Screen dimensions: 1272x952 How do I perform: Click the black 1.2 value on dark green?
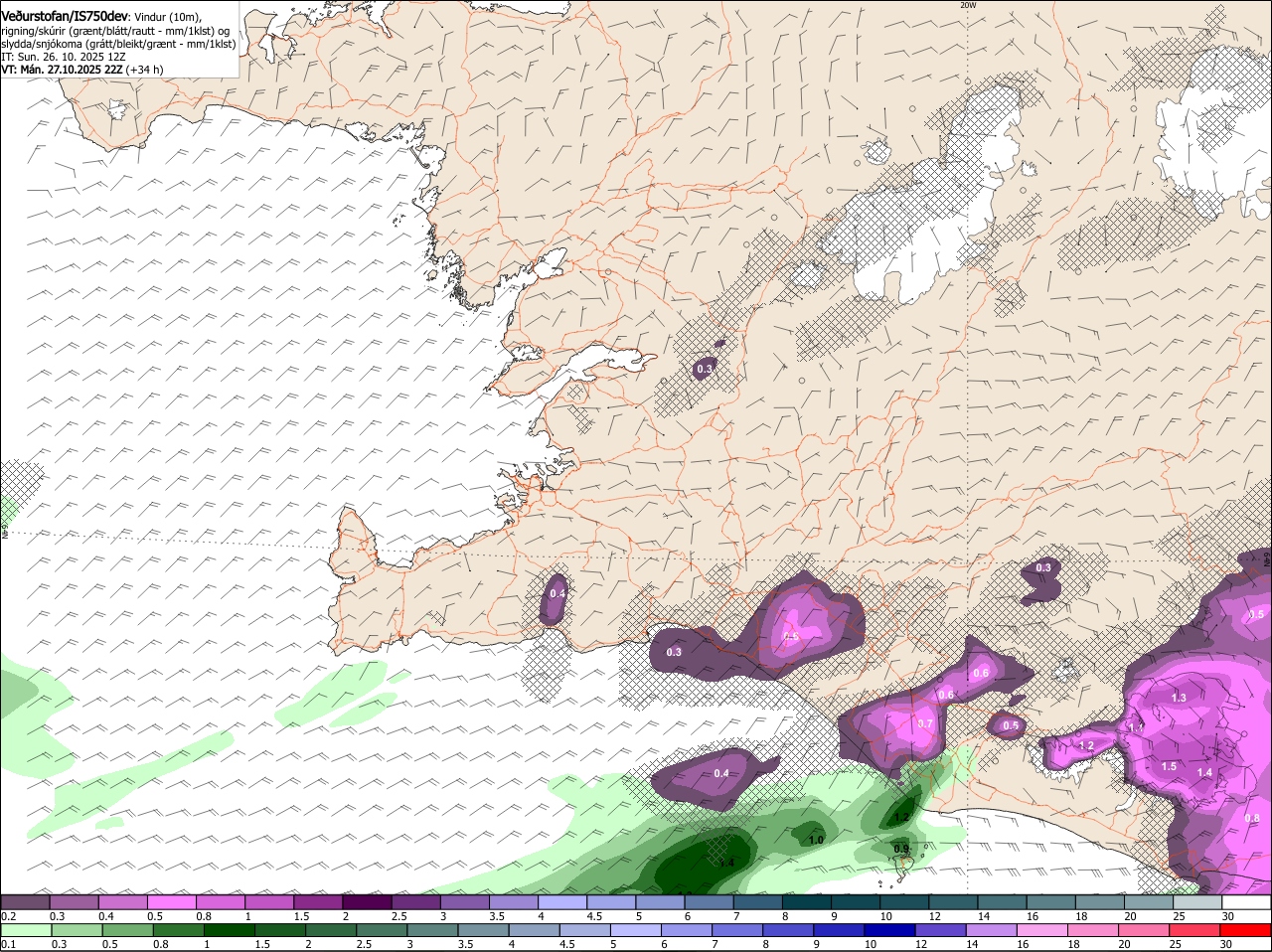pyautogui.click(x=901, y=817)
